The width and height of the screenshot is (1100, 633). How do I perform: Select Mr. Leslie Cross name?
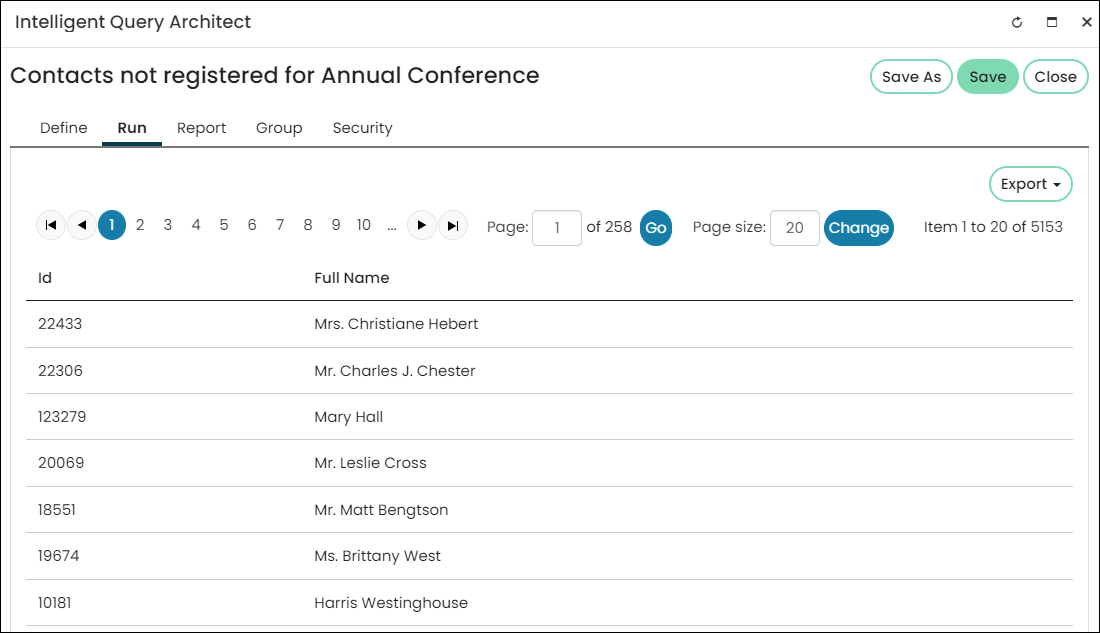coord(370,463)
